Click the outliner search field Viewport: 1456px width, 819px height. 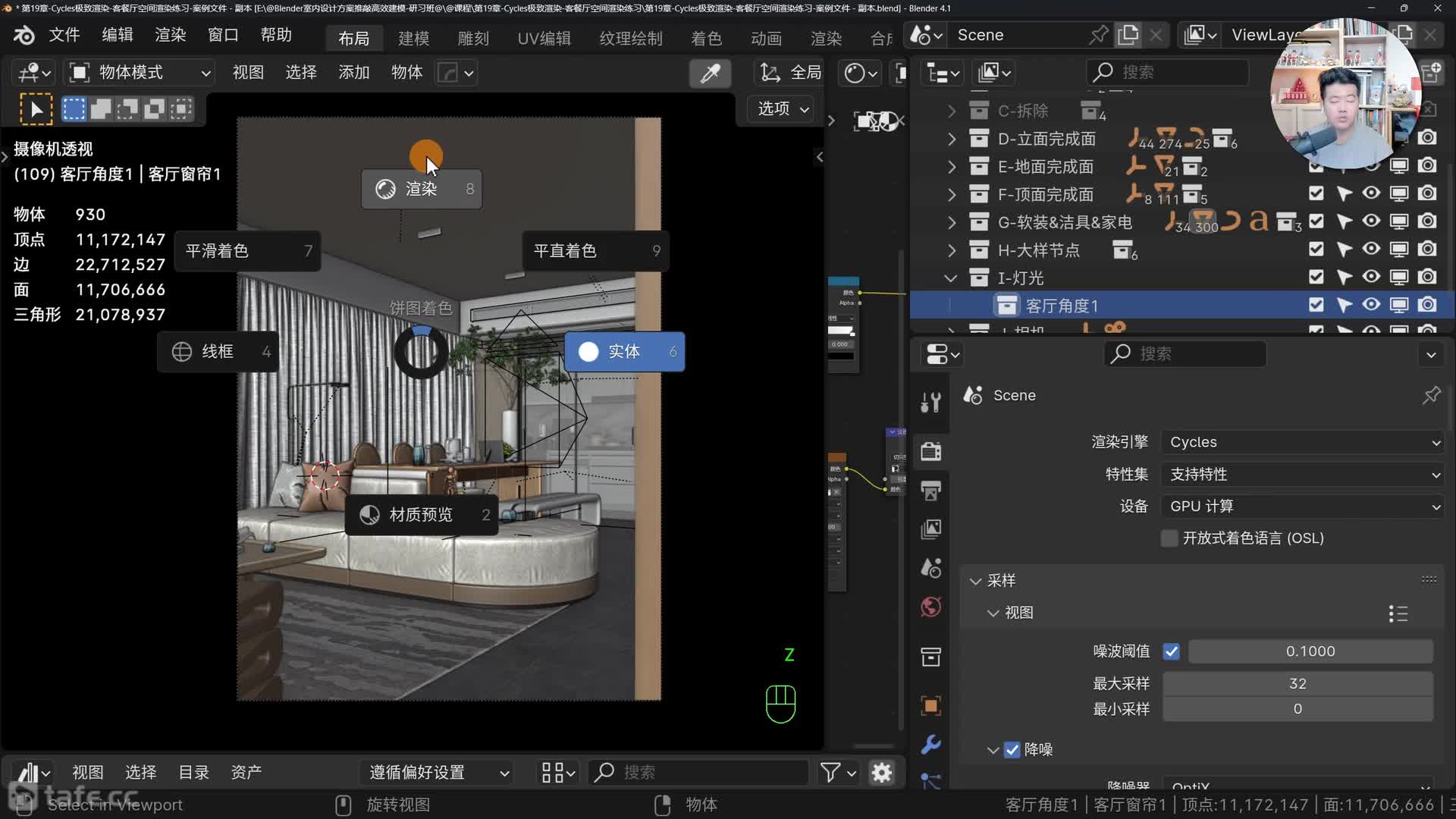(1168, 72)
